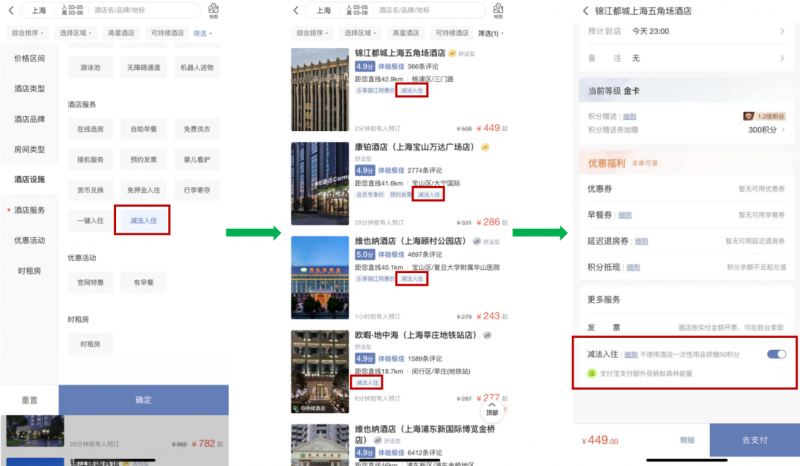Open map view icon on hotel list screen
The image size is (800, 466).
pyautogui.click(x=498, y=11)
